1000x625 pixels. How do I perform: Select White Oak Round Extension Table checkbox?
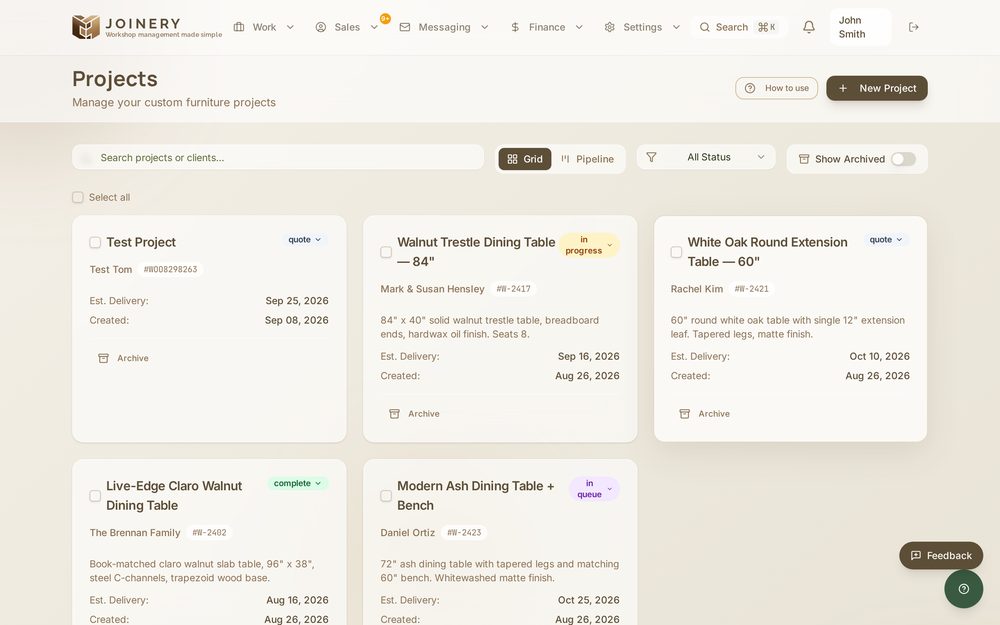coord(676,252)
